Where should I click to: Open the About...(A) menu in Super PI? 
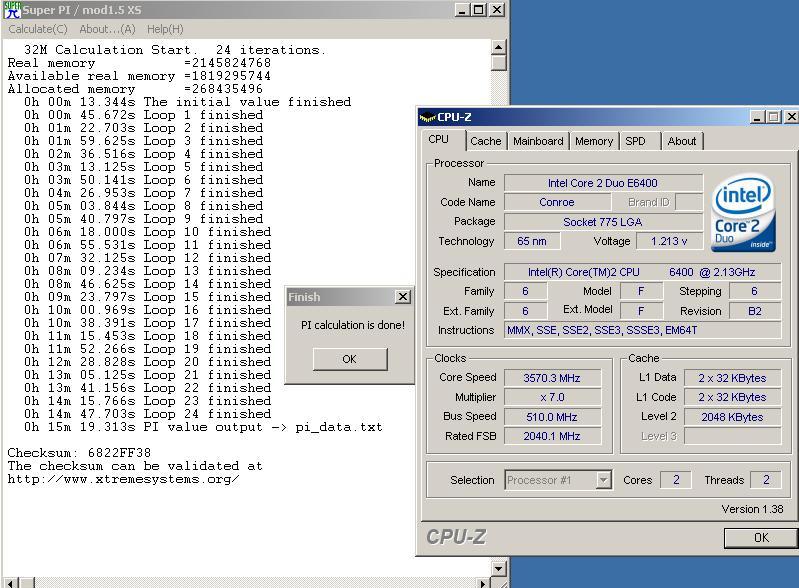107,29
